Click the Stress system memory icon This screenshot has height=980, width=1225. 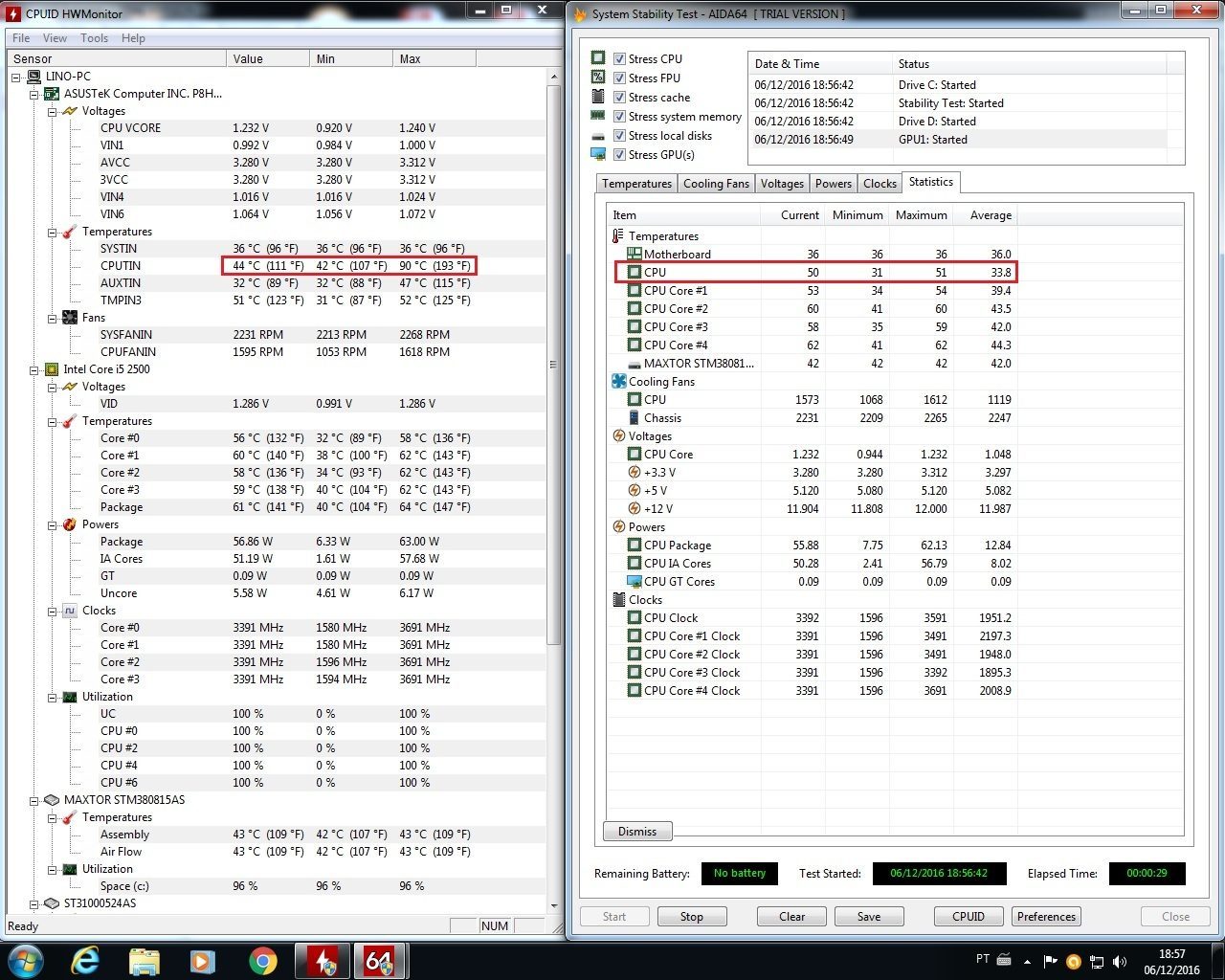click(x=598, y=116)
